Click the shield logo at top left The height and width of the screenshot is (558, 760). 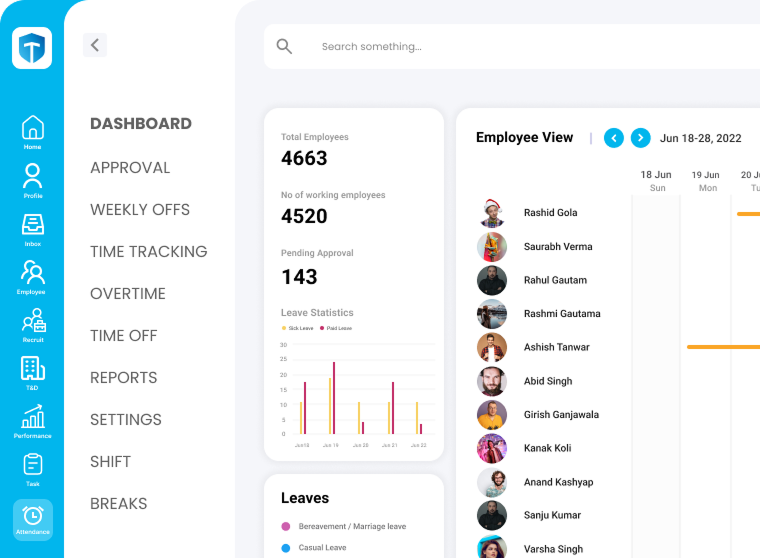pyautogui.click(x=32, y=48)
